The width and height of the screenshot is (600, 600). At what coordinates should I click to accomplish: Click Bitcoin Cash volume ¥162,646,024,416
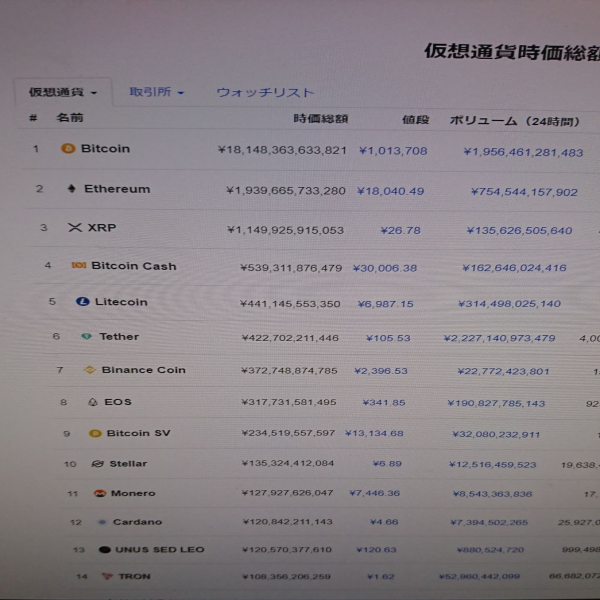(x=515, y=268)
